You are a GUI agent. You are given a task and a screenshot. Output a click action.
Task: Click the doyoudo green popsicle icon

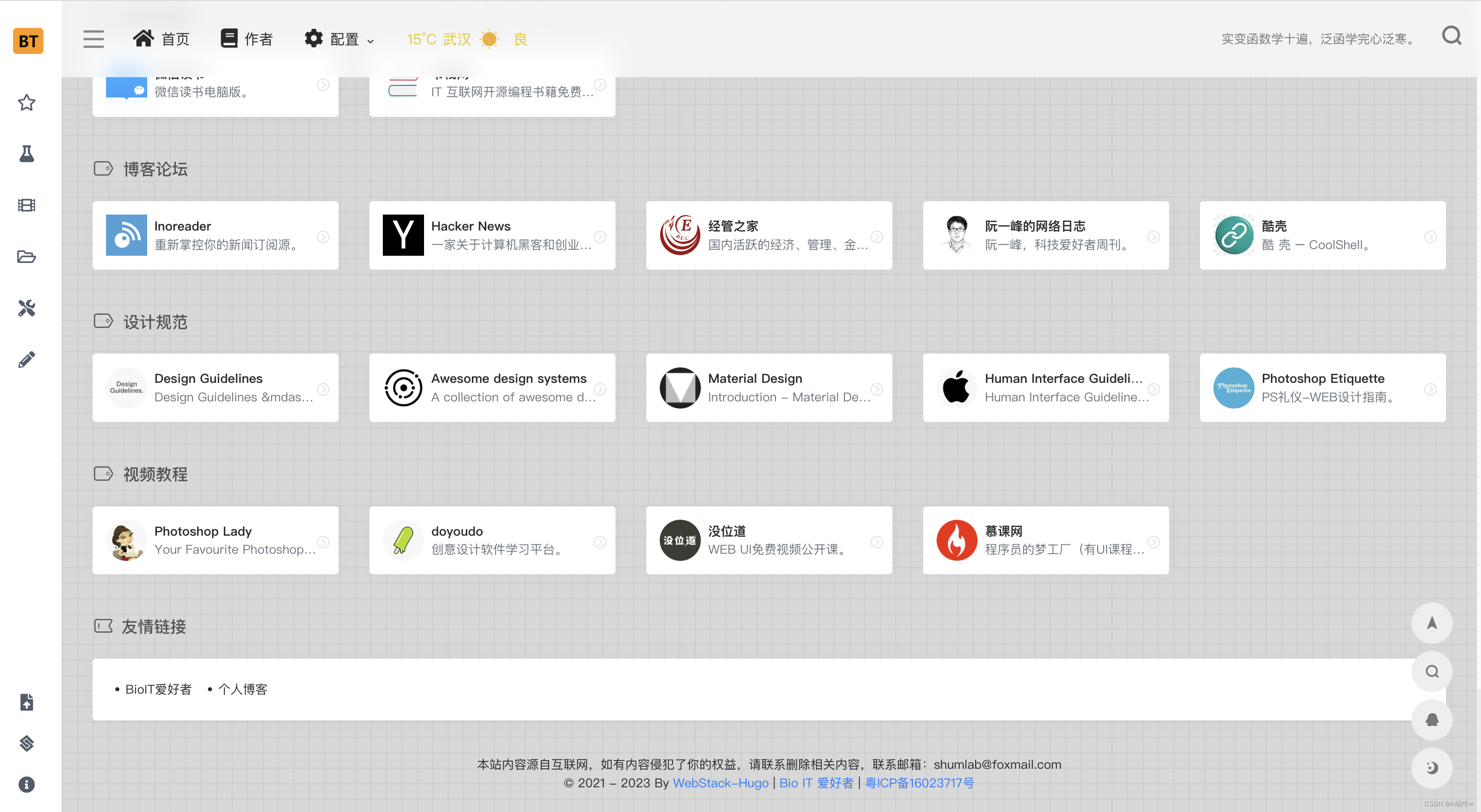click(x=403, y=540)
